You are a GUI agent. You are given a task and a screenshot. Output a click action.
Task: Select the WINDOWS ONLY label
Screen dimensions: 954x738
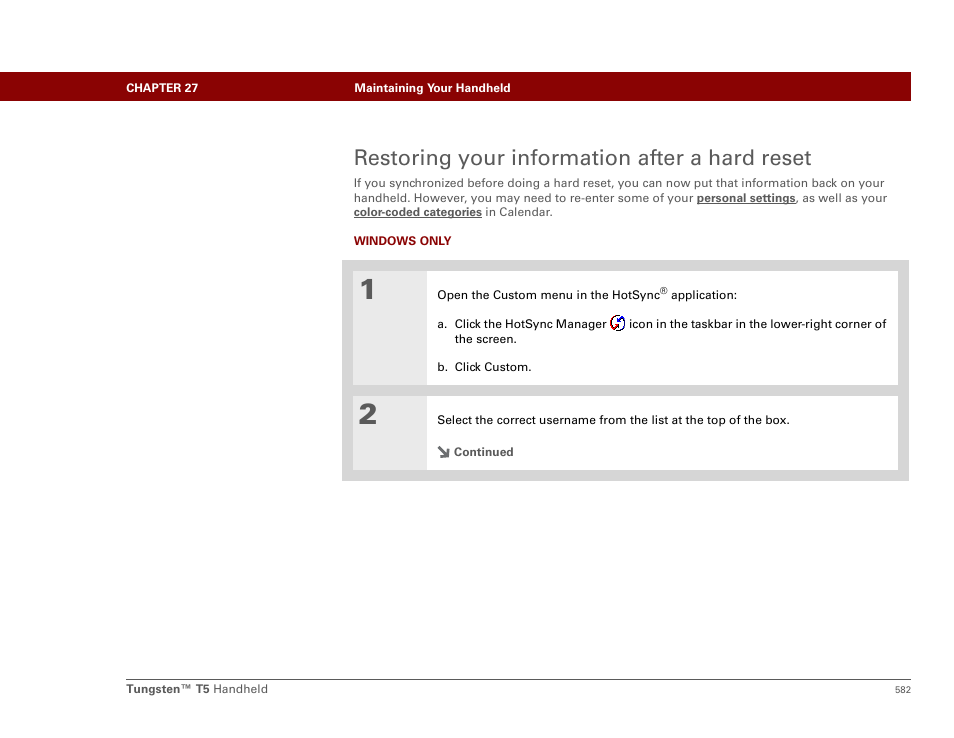402,241
